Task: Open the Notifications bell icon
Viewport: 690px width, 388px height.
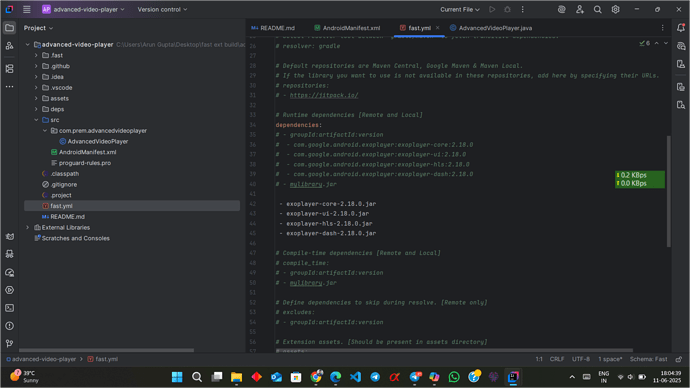Action: [x=681, y=28]
